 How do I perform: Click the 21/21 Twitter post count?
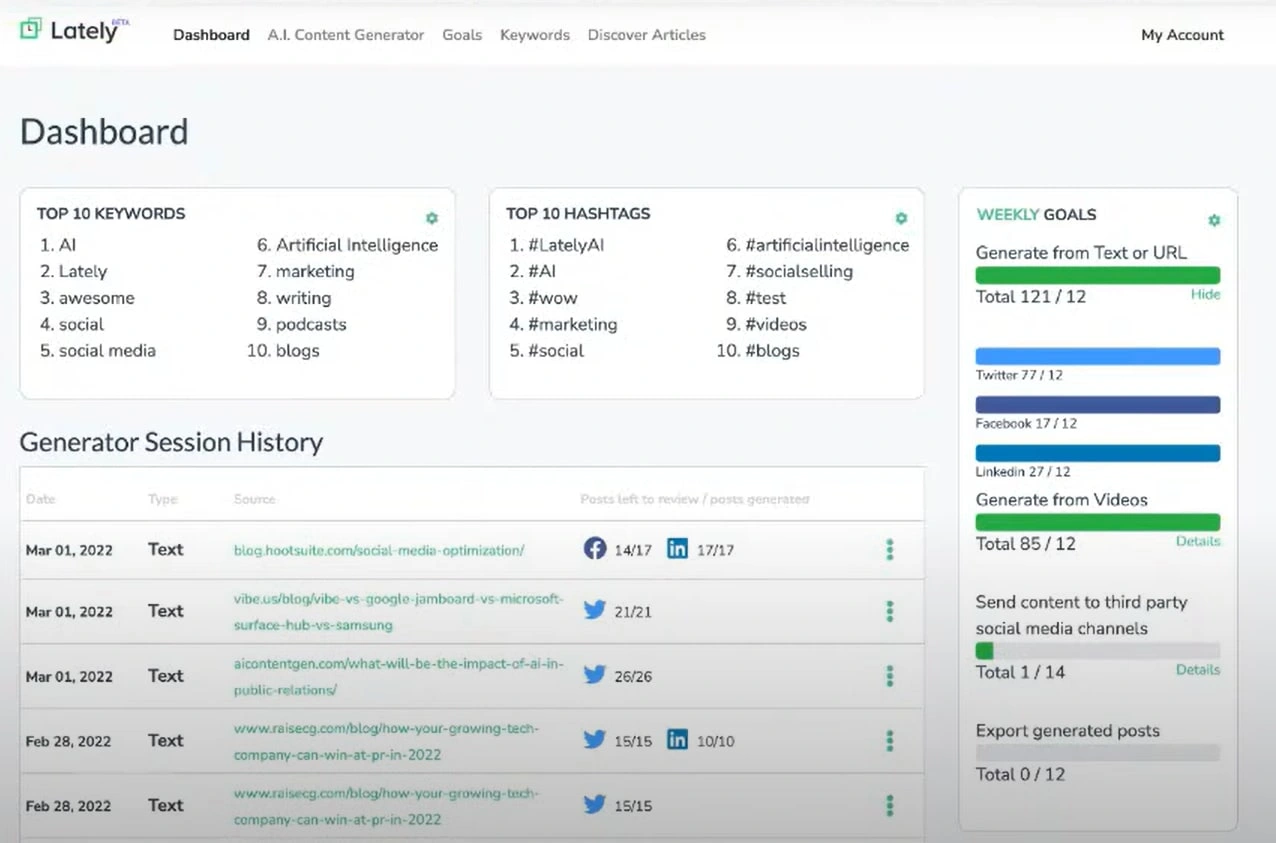633,612
